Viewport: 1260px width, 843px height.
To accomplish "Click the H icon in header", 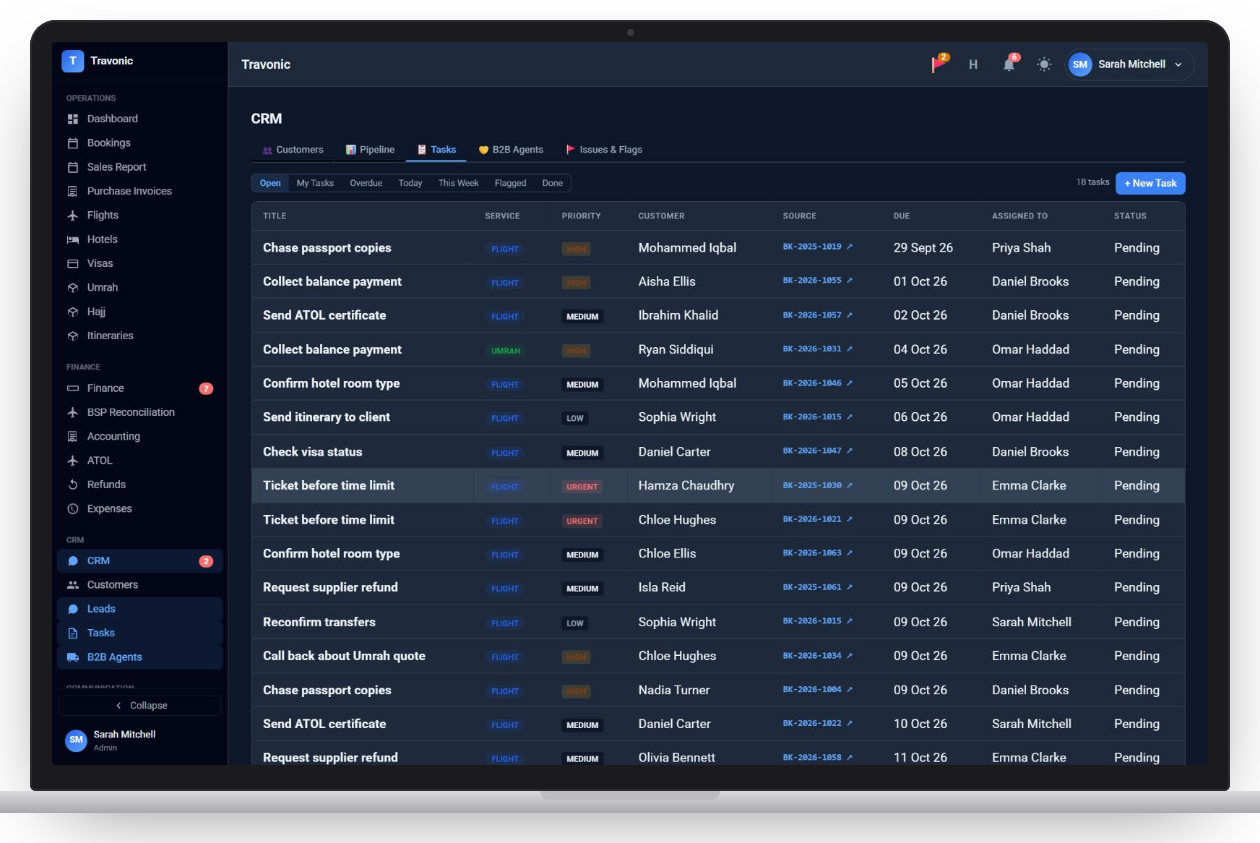I will click(973, 64).
